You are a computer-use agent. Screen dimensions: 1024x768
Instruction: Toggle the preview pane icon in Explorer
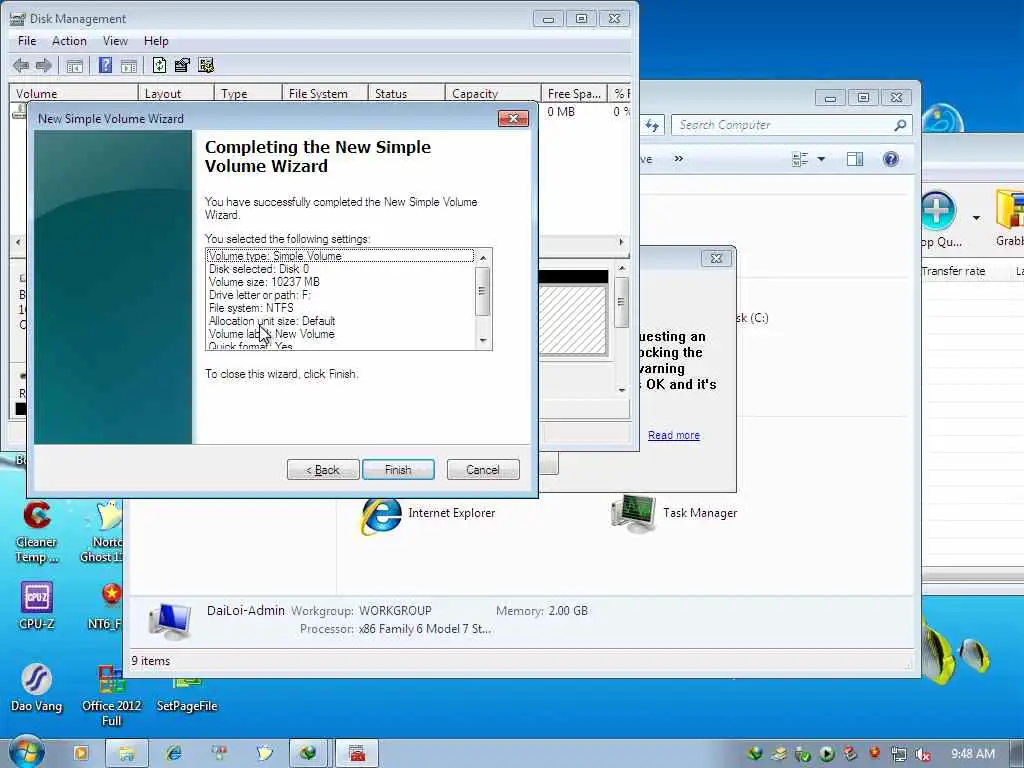click(x=855, y=159)
